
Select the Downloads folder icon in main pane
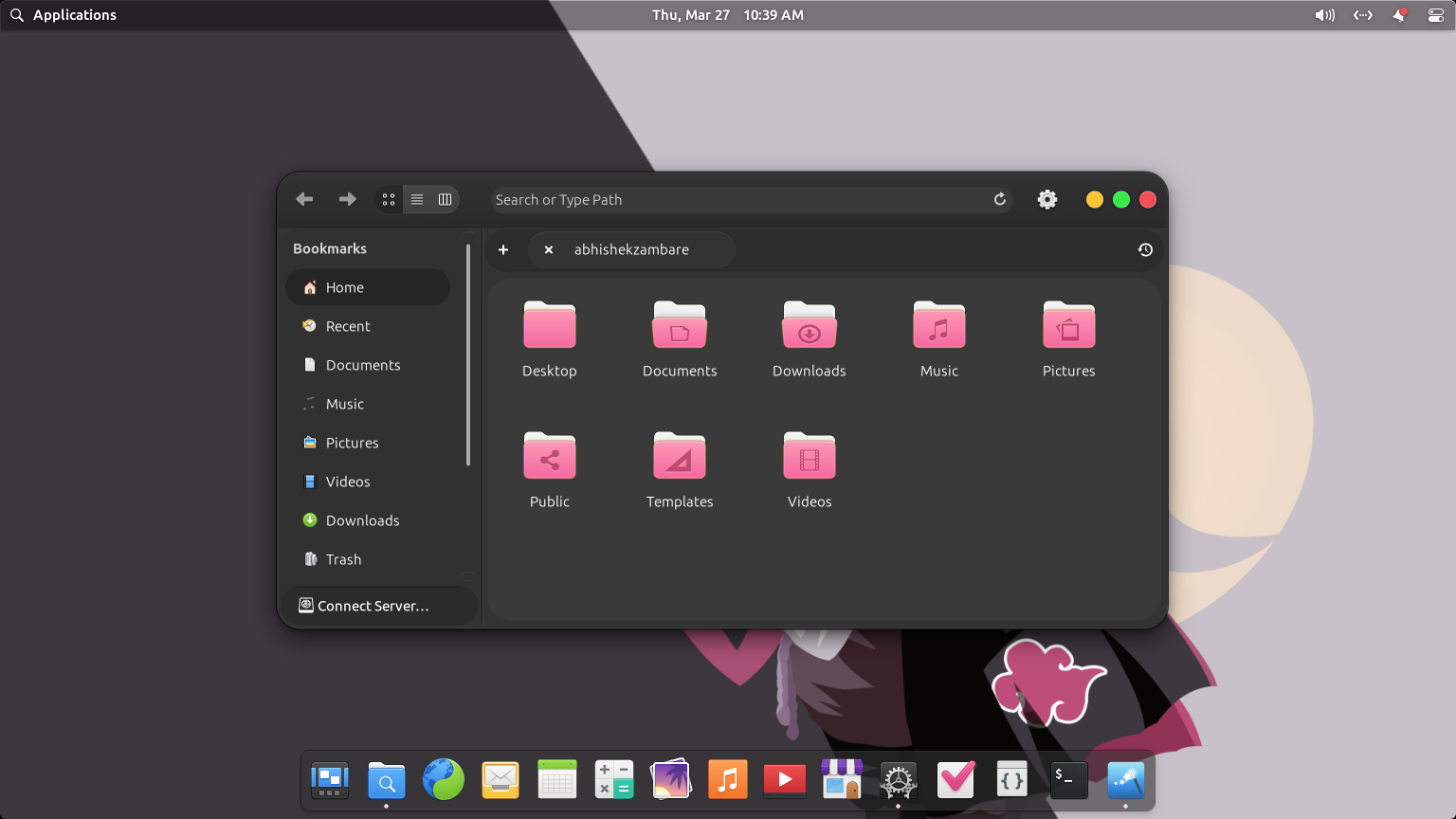[810, 326]
